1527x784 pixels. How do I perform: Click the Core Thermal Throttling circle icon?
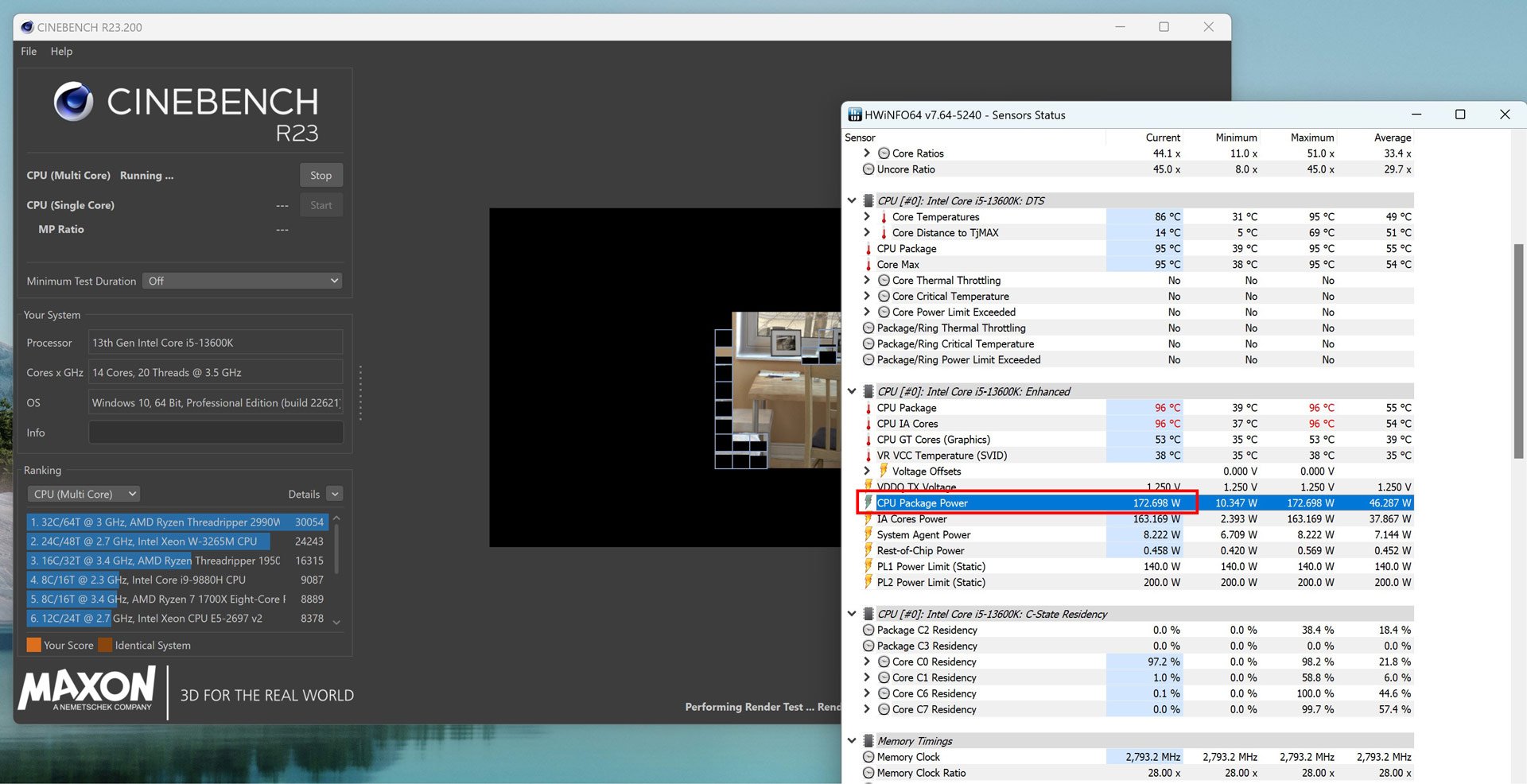[x=884, y=281]
